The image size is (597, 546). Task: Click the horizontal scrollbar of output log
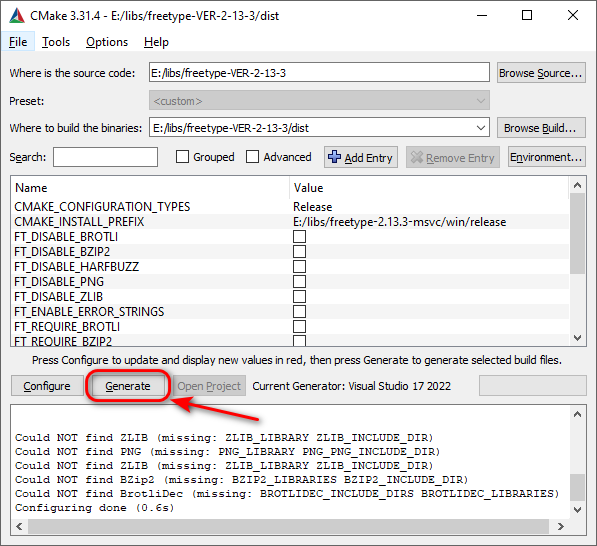(288, 527)
